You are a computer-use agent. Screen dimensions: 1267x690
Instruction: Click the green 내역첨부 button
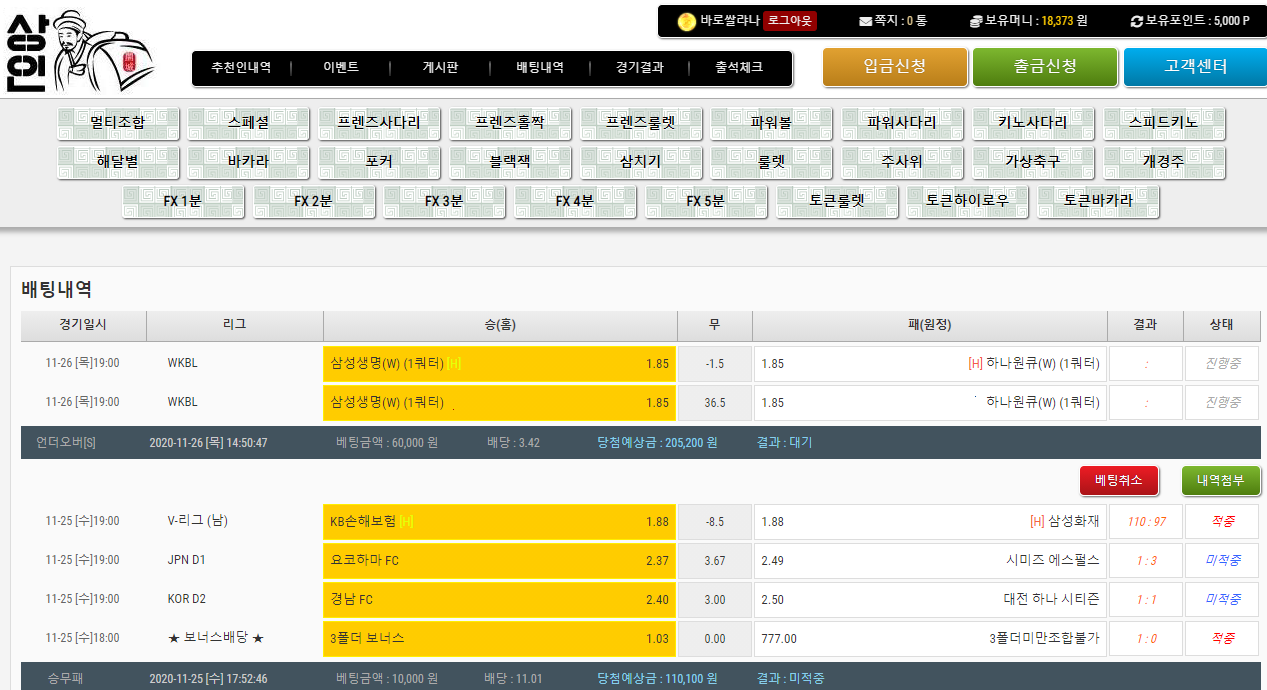click(1220, 480)
